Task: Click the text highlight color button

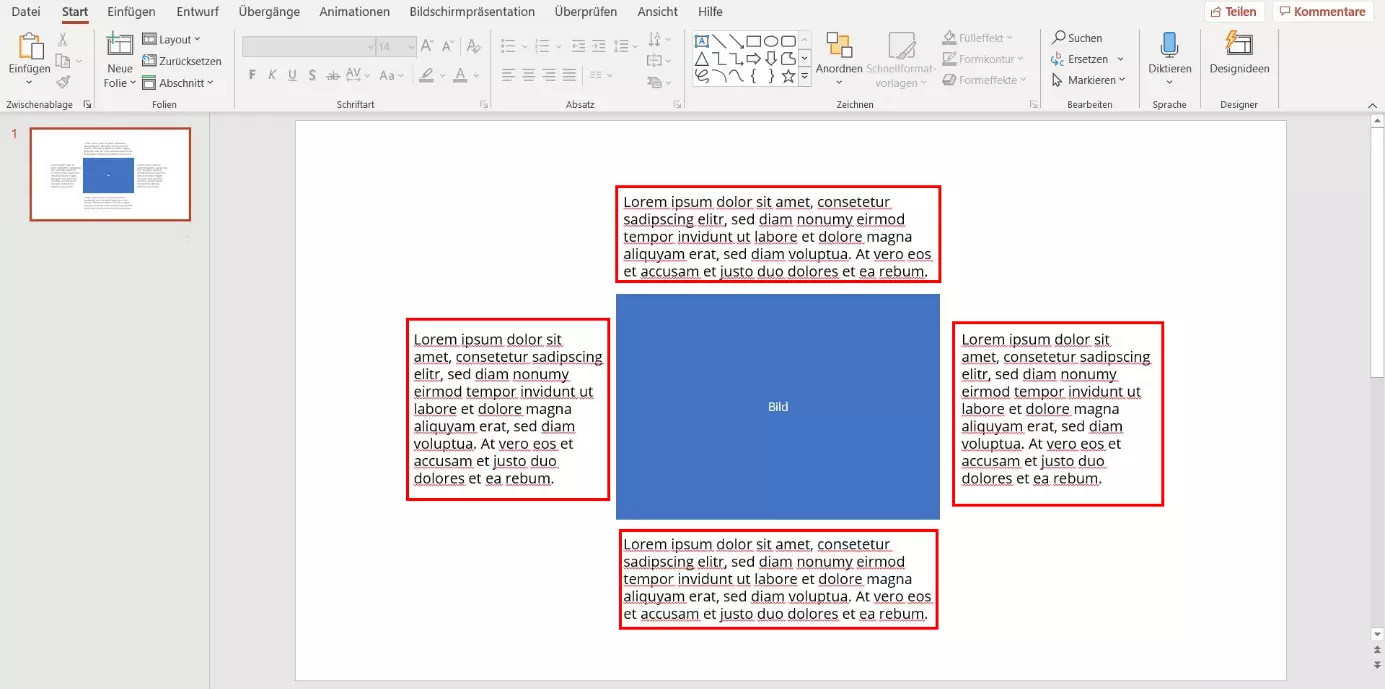Action: (427, 75)
